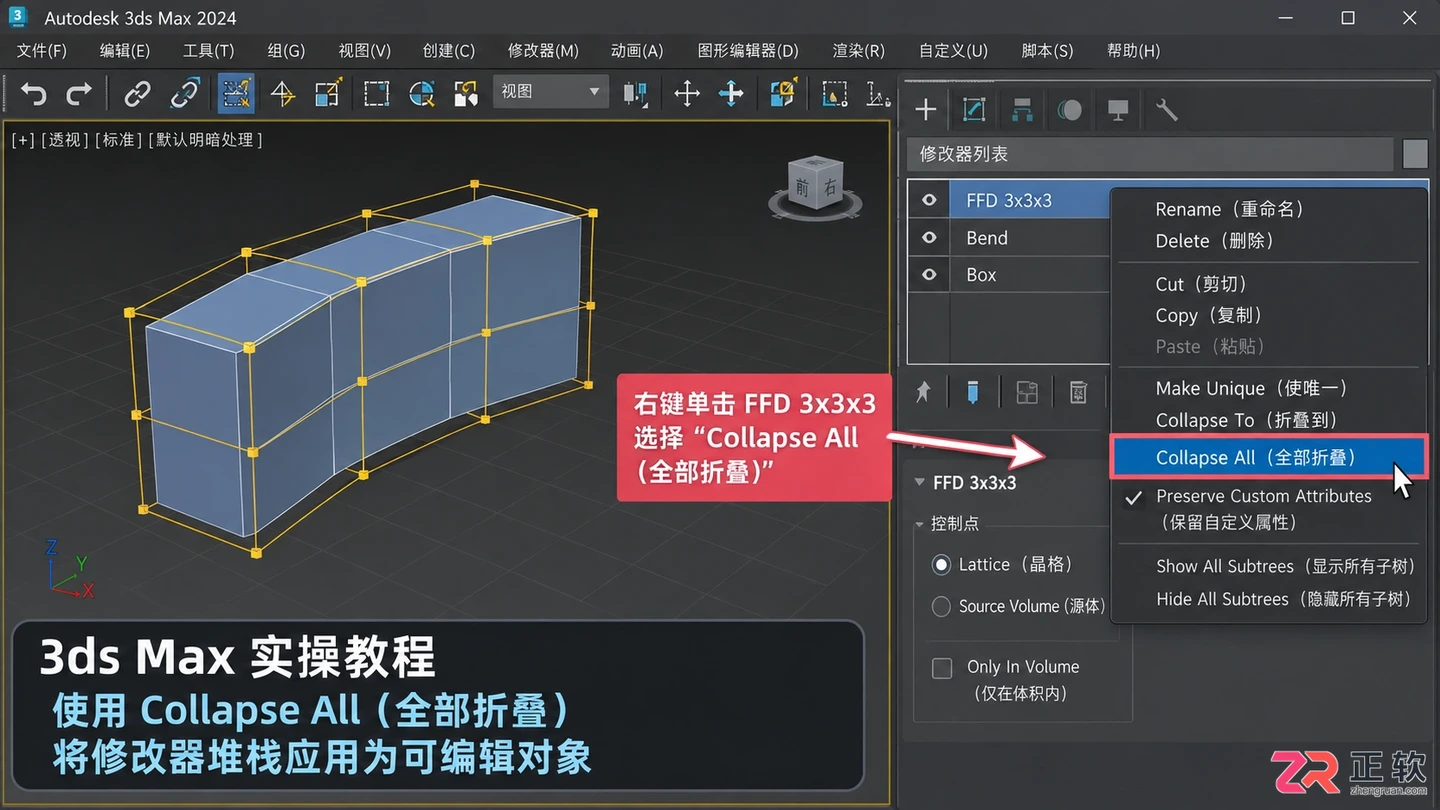
Task: Click the dashed-square snaps toggle icon
Action: 834,94
